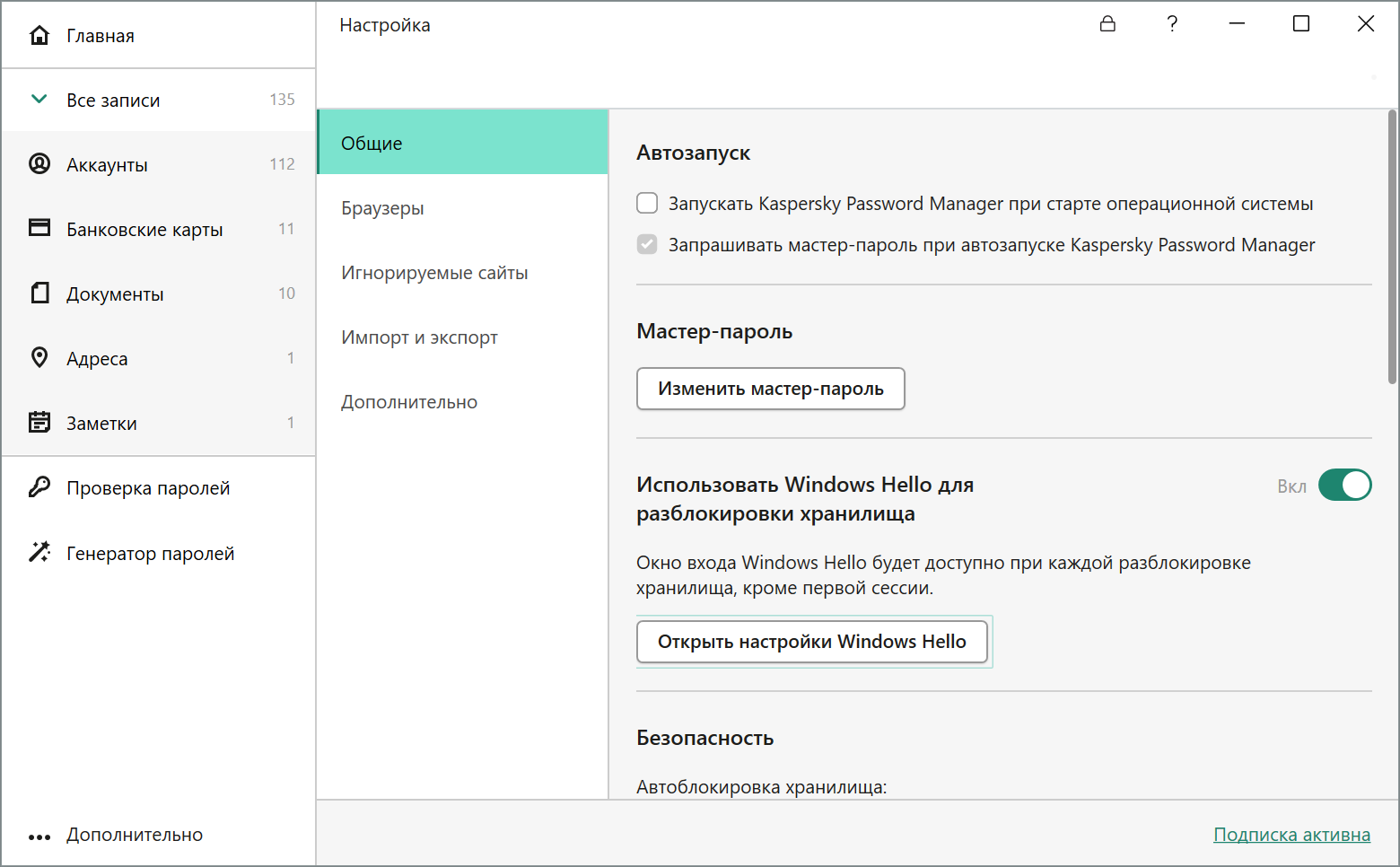The width and height of the screenshot is (1400, 867).
Task: Click the Заметки notes icon
Action: (39, 423)
